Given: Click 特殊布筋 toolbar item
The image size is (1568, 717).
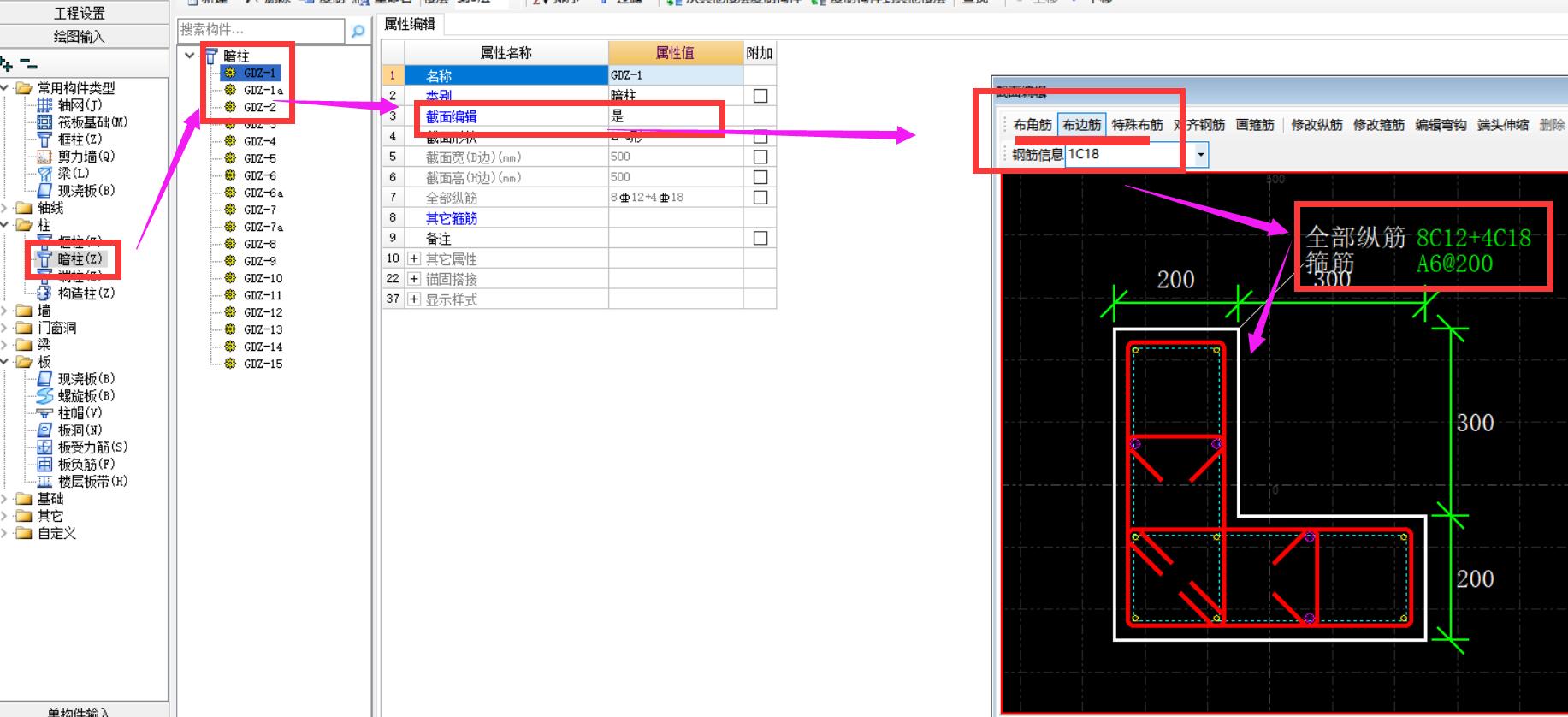Looking at the screenshot, I should (1137, 125).
